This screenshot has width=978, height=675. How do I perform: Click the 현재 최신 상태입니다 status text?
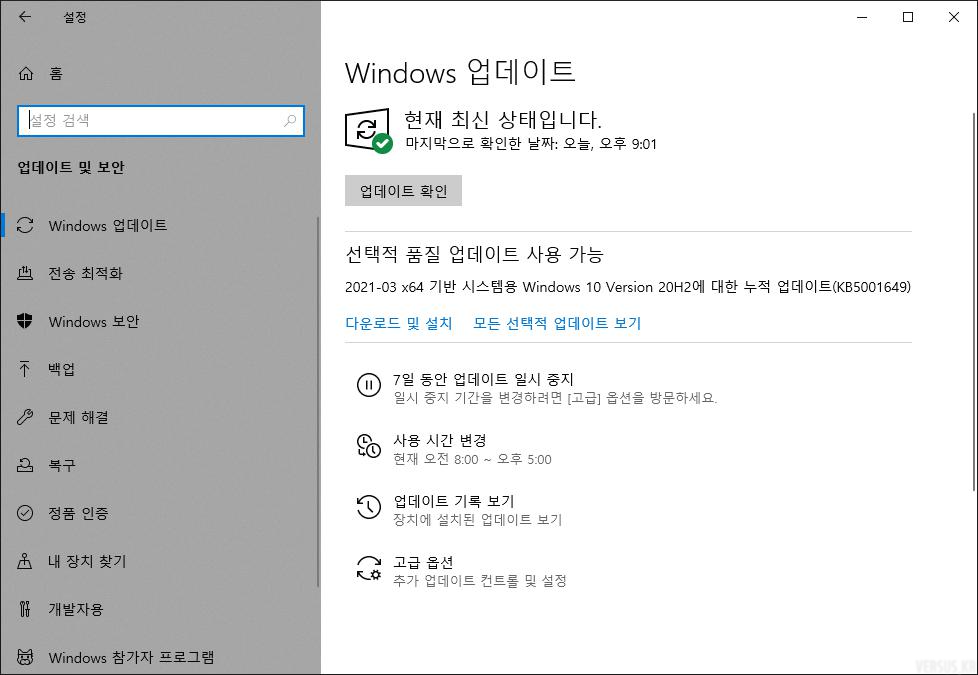click(x=503, y=119)
